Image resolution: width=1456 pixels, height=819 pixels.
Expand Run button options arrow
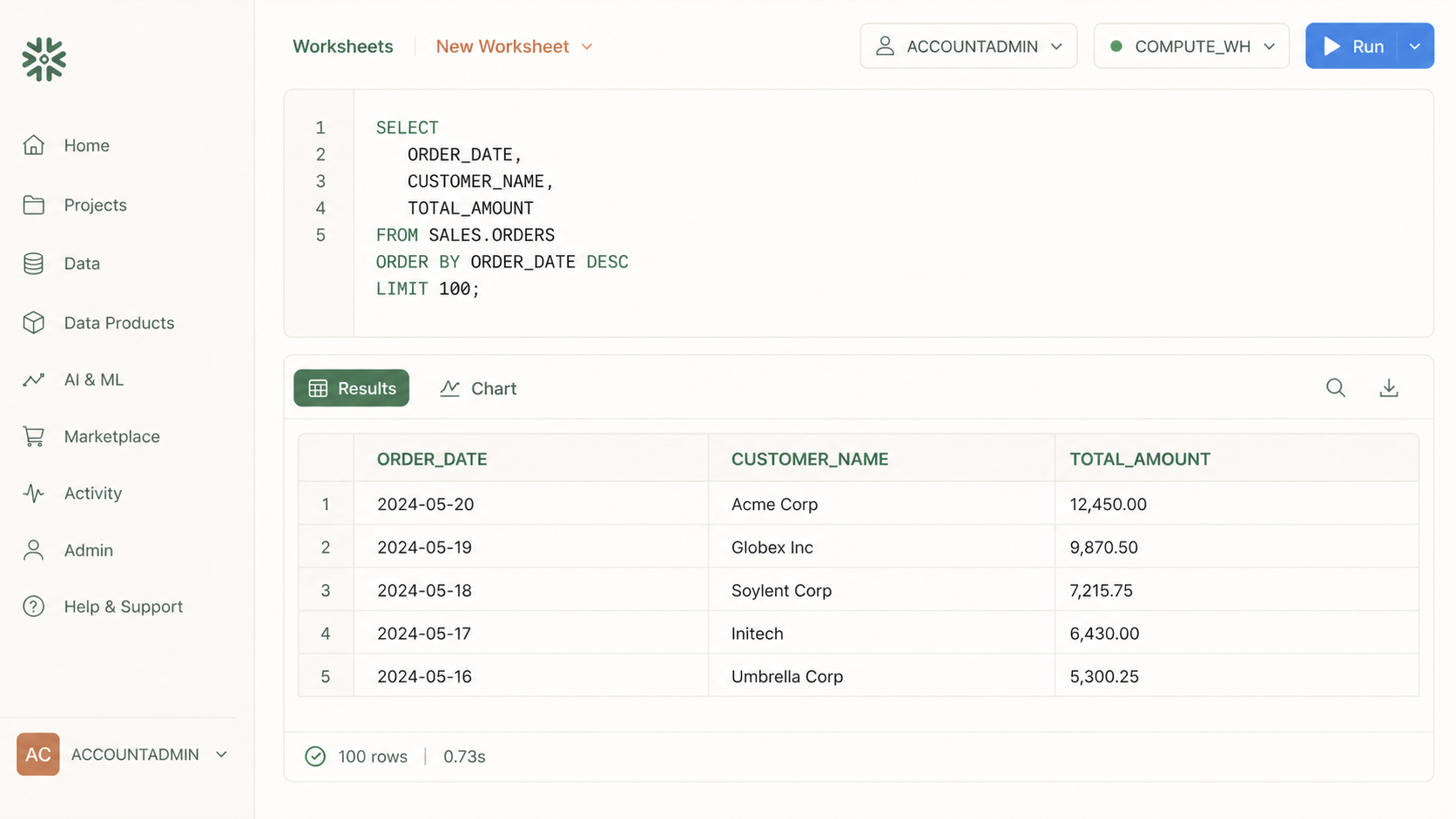click(x=1415, y=46)
